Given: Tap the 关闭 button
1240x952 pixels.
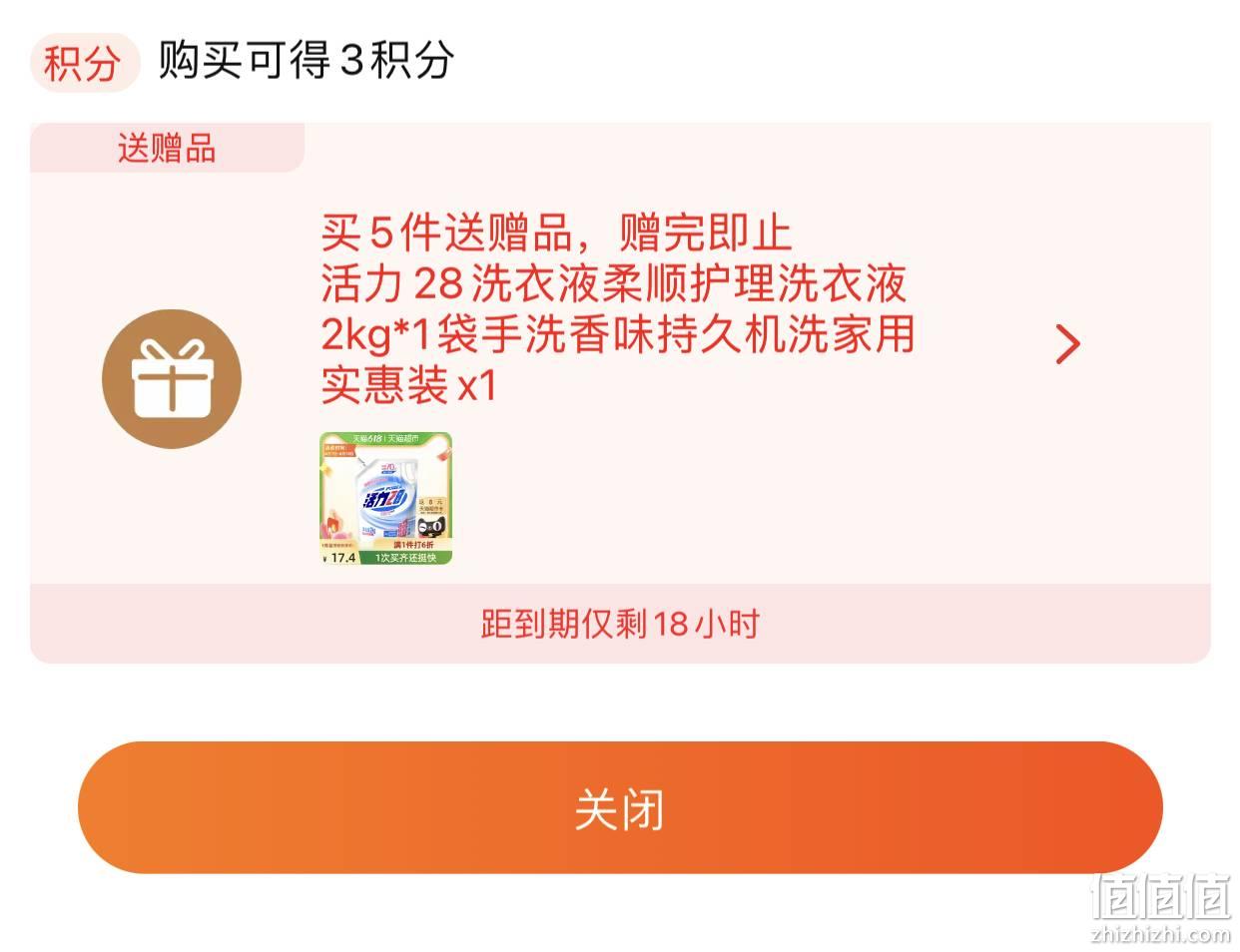Looking at the screenshot, I should (620, 807).
